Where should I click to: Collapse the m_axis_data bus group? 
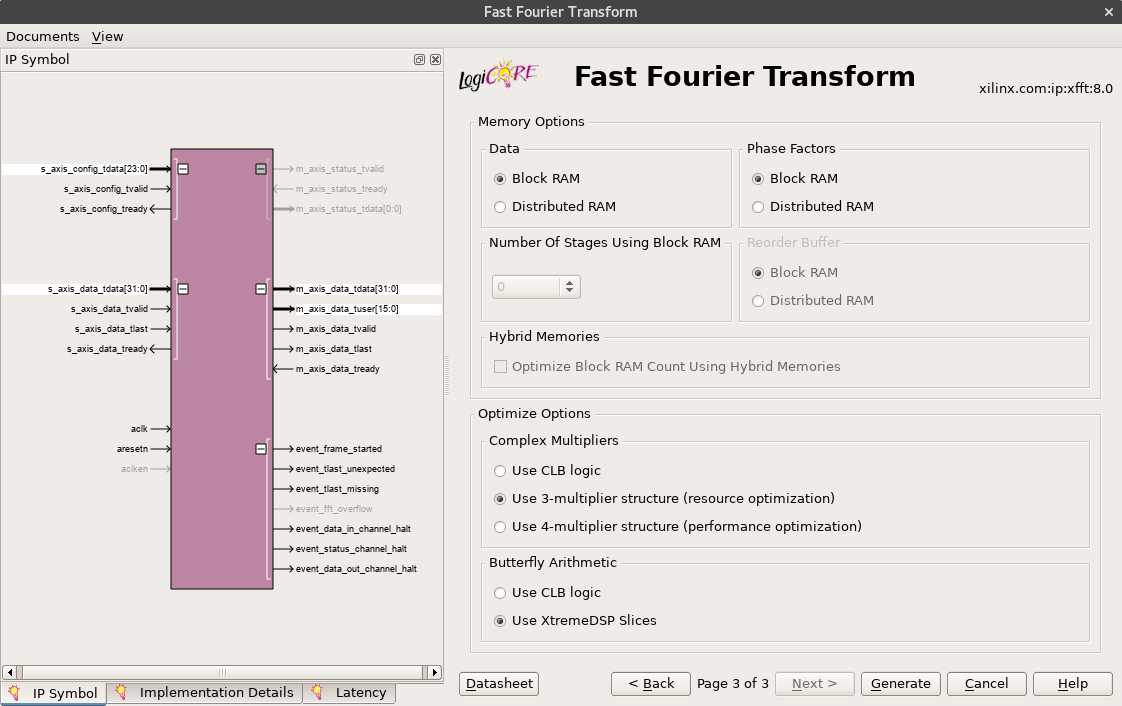coord(261,289)
